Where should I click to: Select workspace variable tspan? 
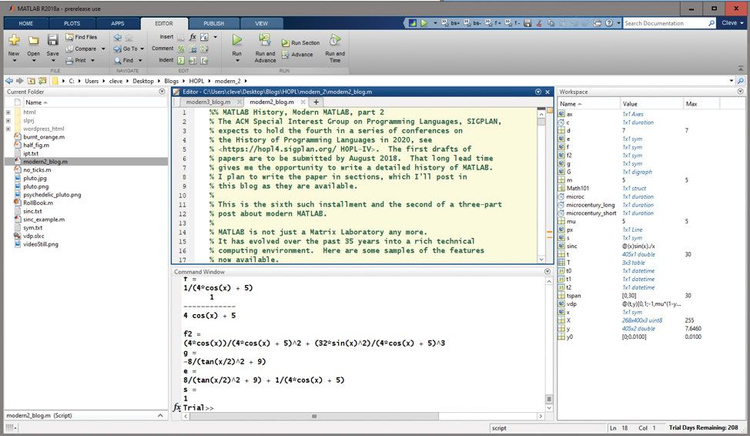click(x=574, y=295)
